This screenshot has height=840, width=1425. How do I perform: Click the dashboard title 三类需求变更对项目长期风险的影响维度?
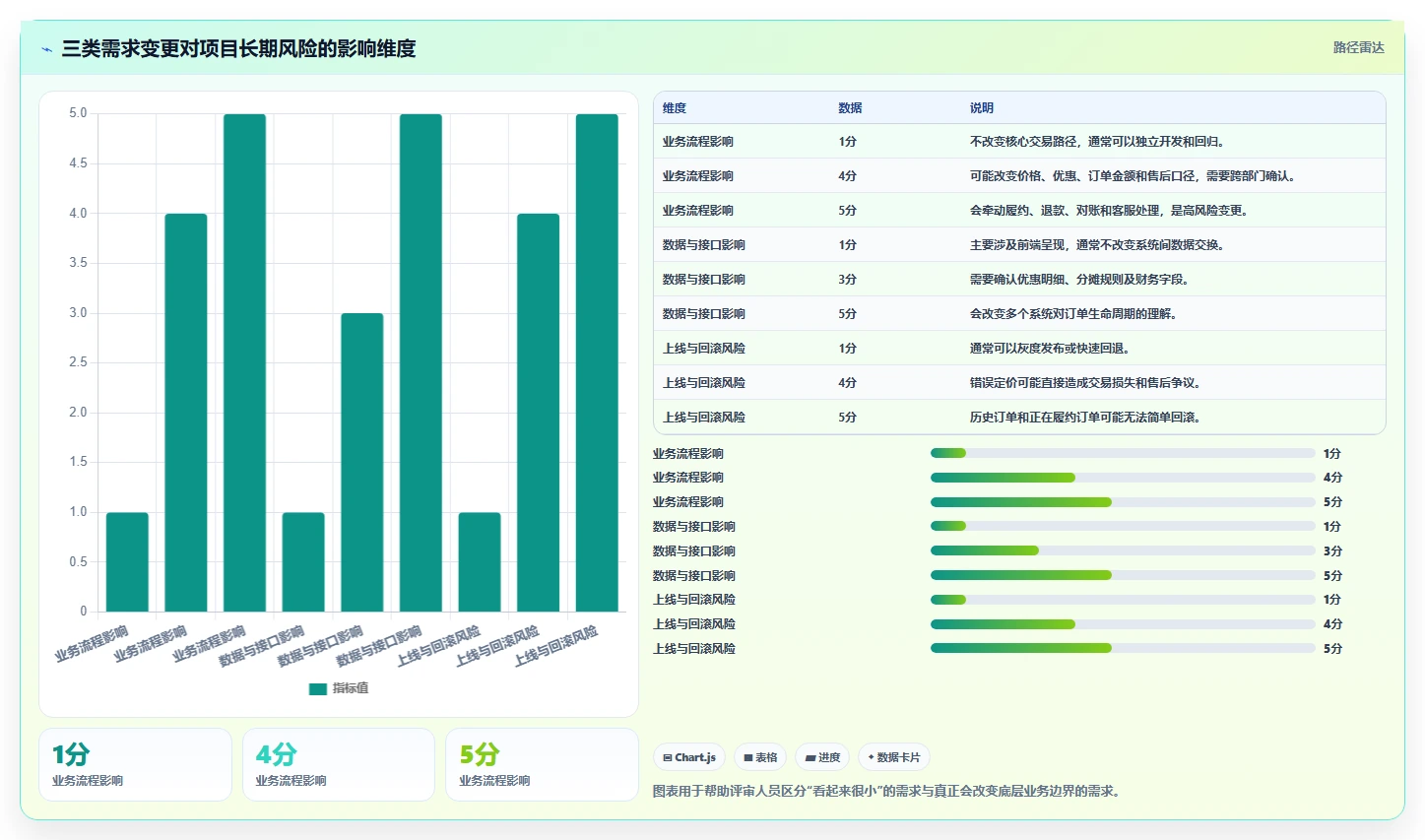pos(238,48)
